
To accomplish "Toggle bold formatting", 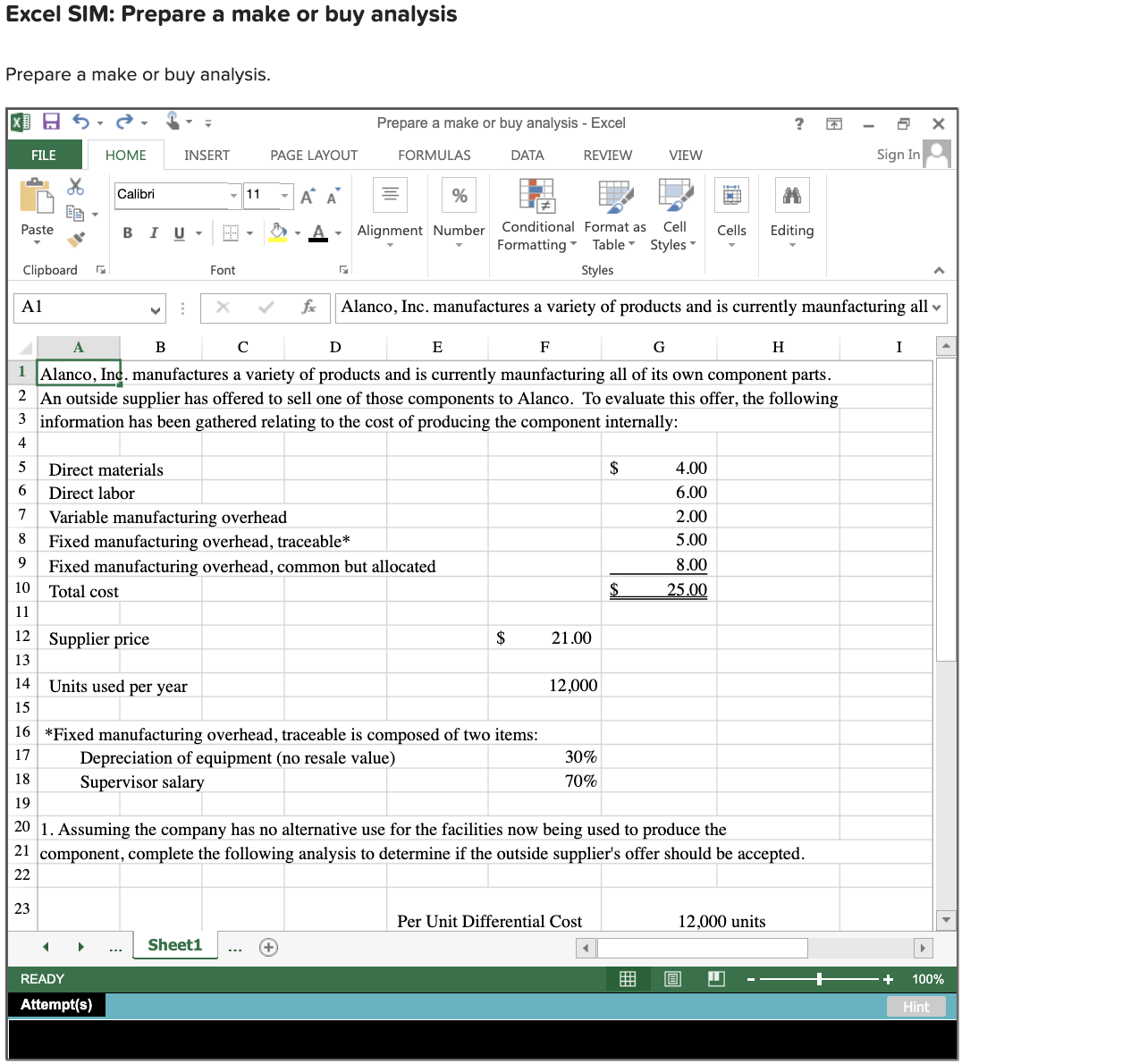I will point(127,232).
